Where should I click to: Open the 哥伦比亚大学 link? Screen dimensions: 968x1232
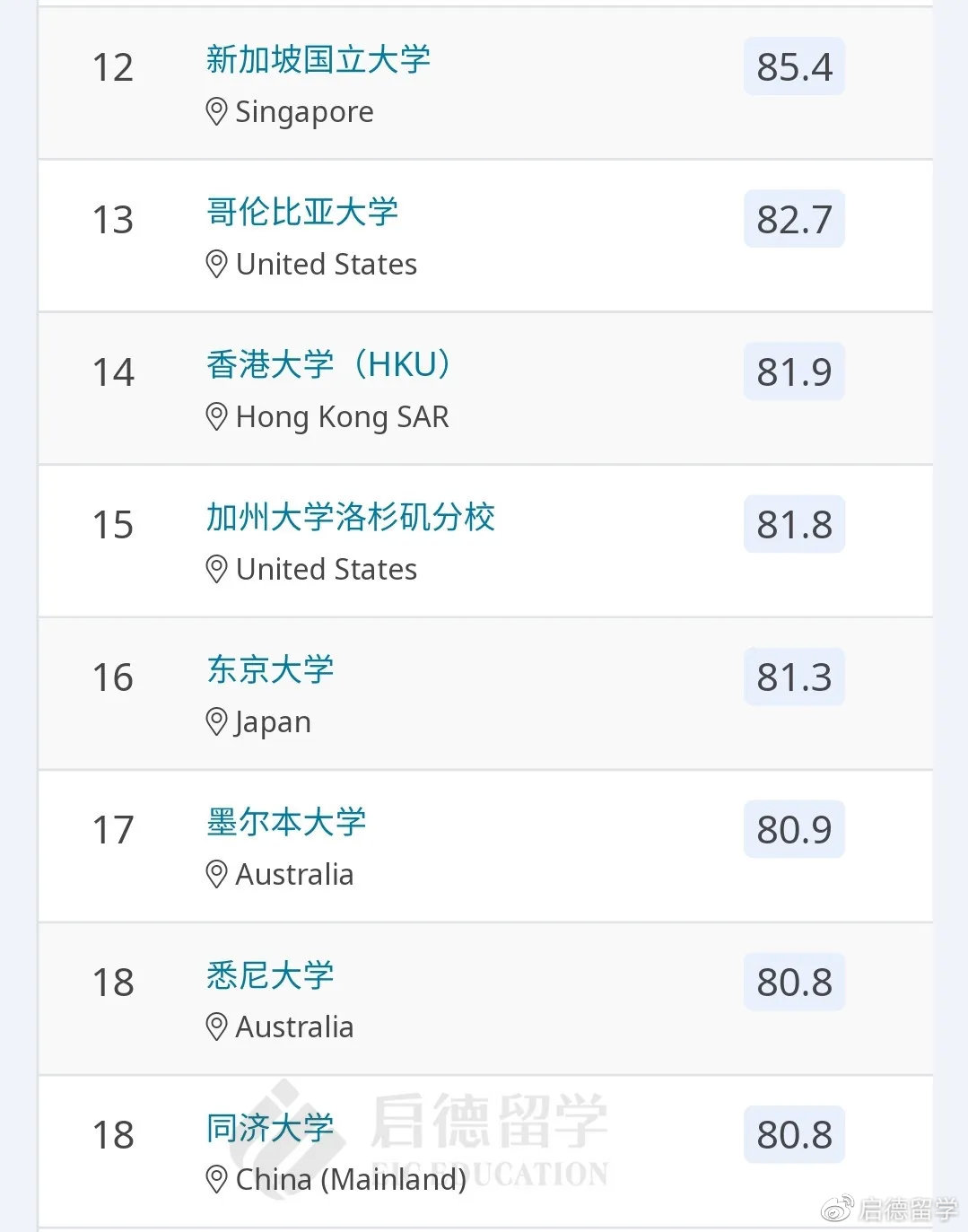pos(302,213)
